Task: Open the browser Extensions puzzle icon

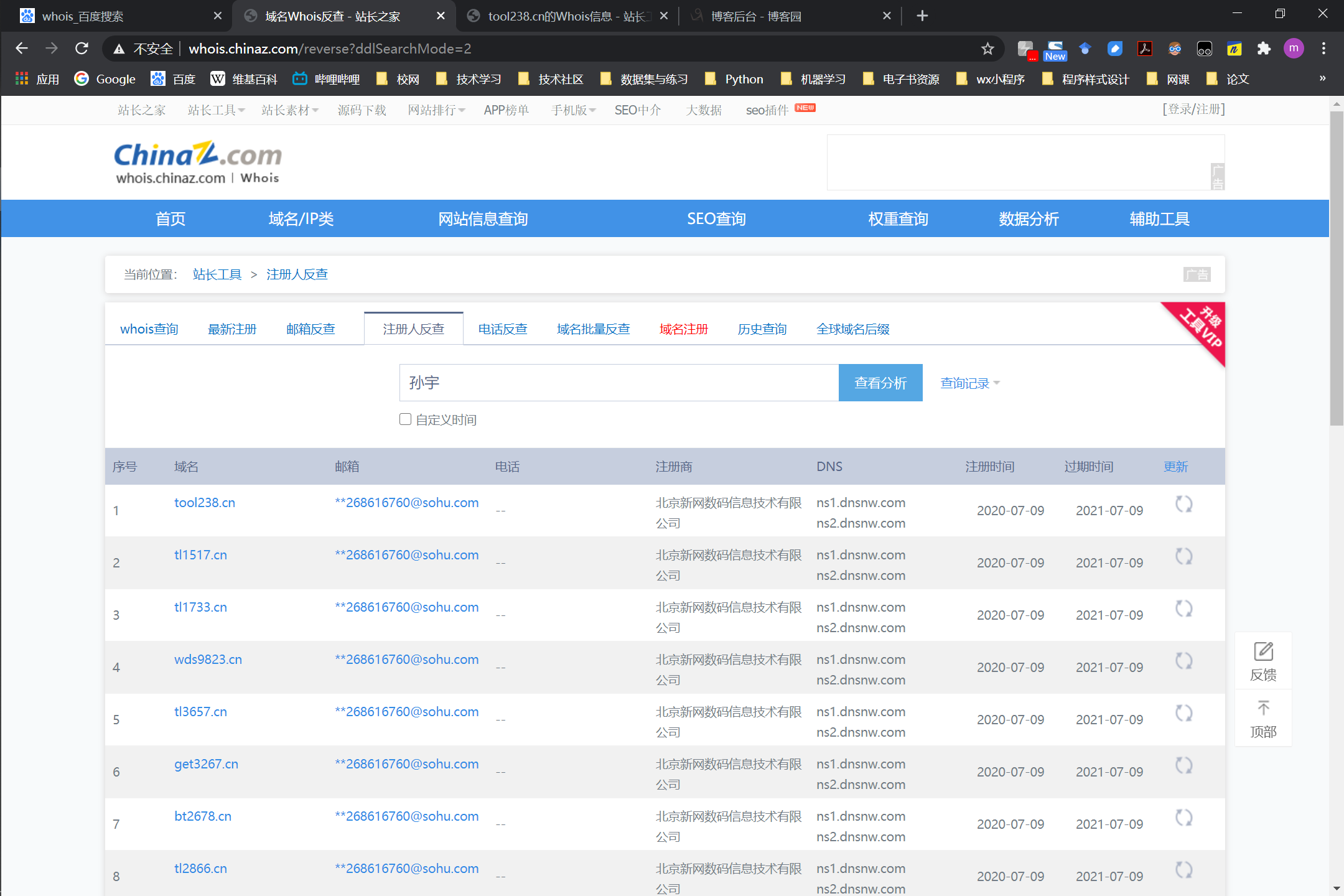Action: coord(1264,49)
